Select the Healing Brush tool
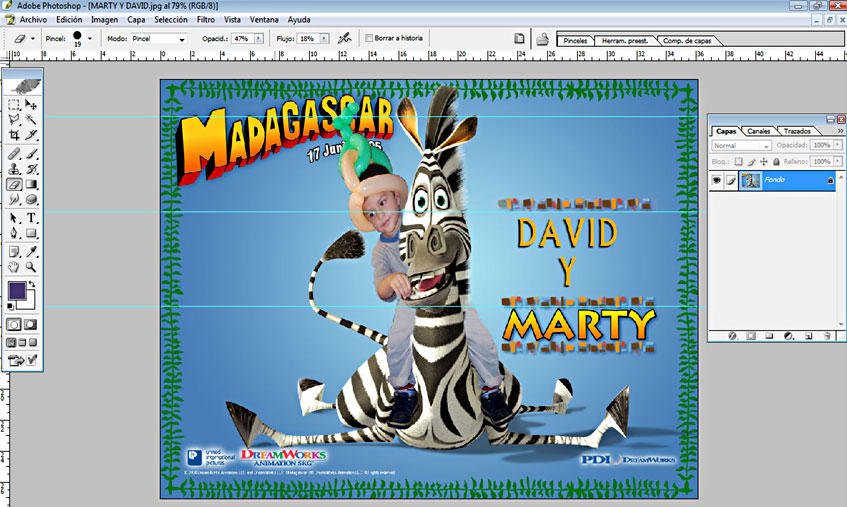The width and height of the screenshot is (847, 507). pyautogui.click(x=14, y=154)
